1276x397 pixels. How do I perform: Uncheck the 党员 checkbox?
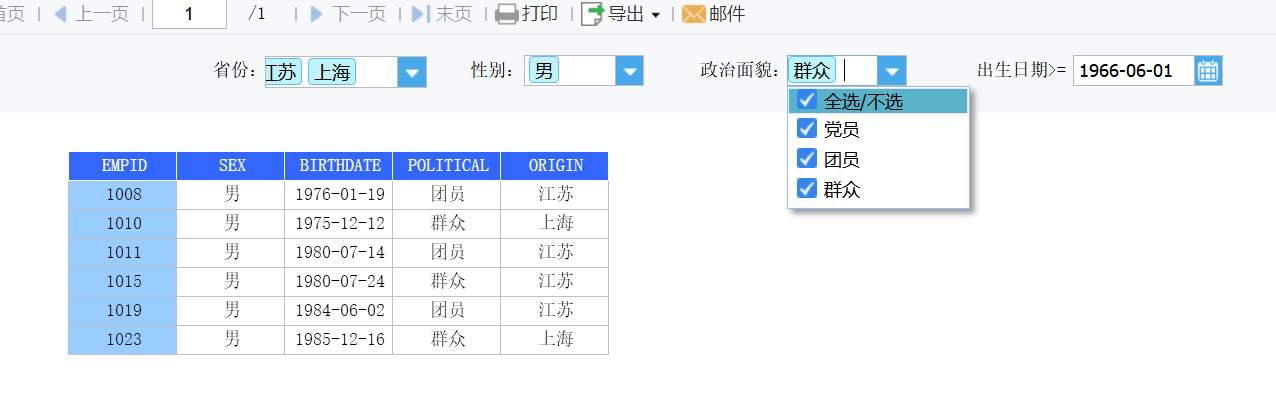click(807, 129)
